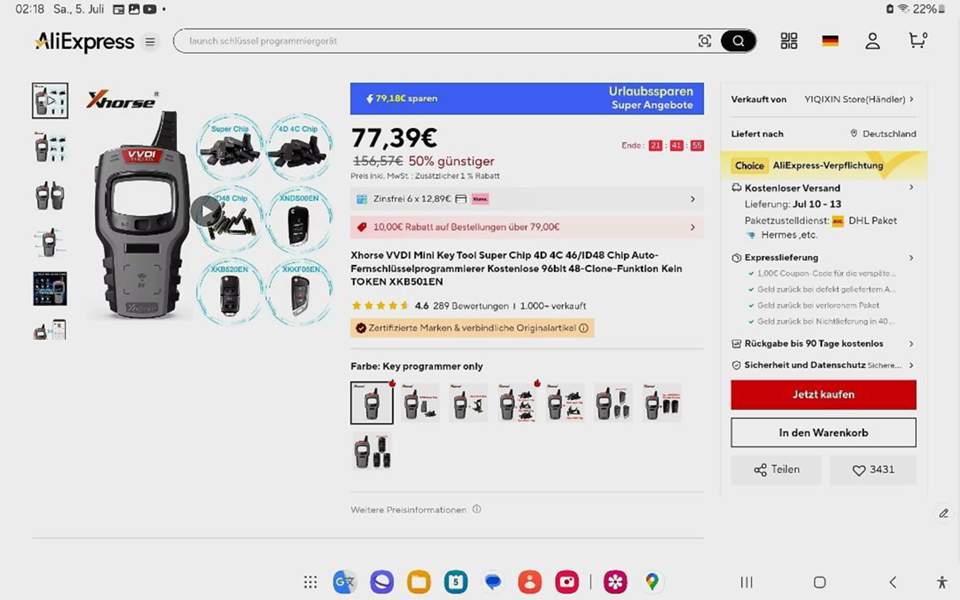This screenshot has height=600, width=960.
Task: Launch Google Translate from the taskbar
Action: [345, 582]
